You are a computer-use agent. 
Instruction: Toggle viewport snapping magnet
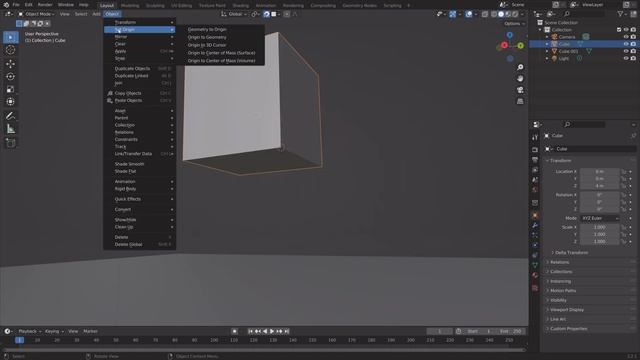266,14
